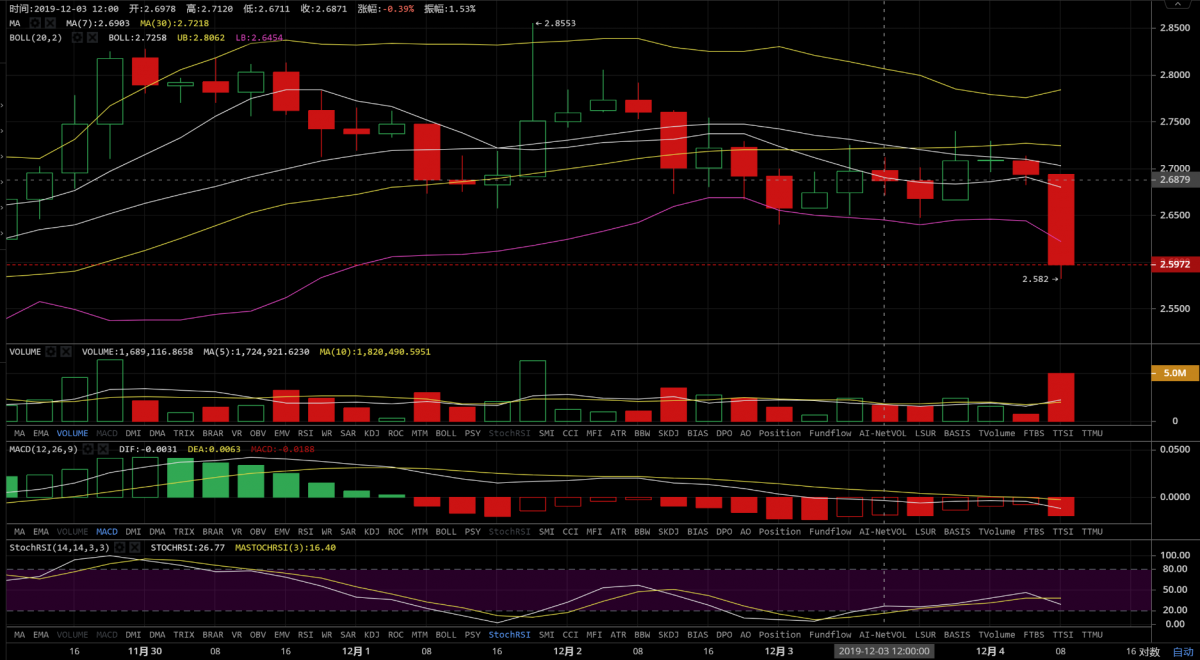Select SAR tab in row below MACD panel

(x=349, y=532)
